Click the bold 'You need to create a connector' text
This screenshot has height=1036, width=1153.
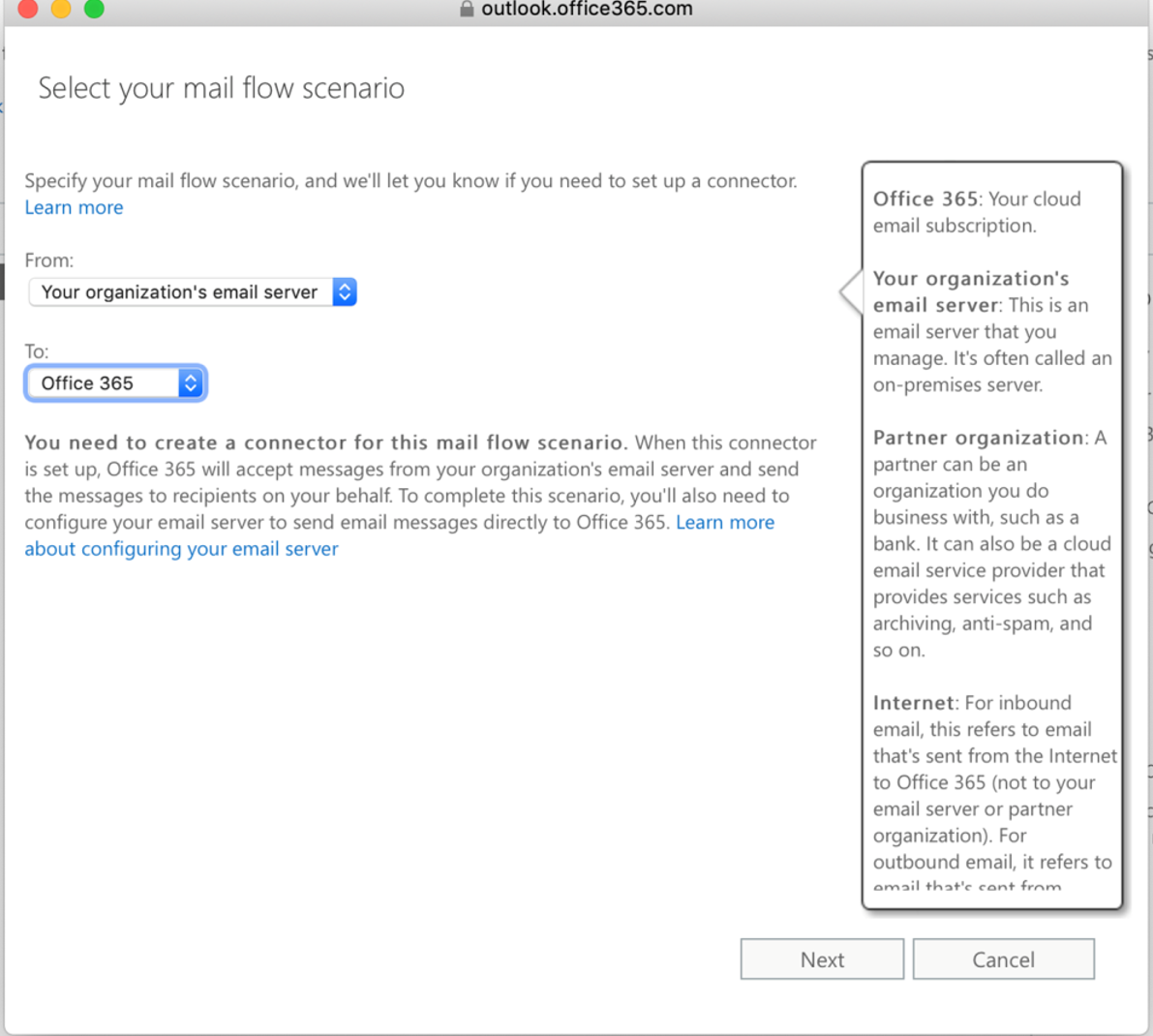tap(324, 442)
